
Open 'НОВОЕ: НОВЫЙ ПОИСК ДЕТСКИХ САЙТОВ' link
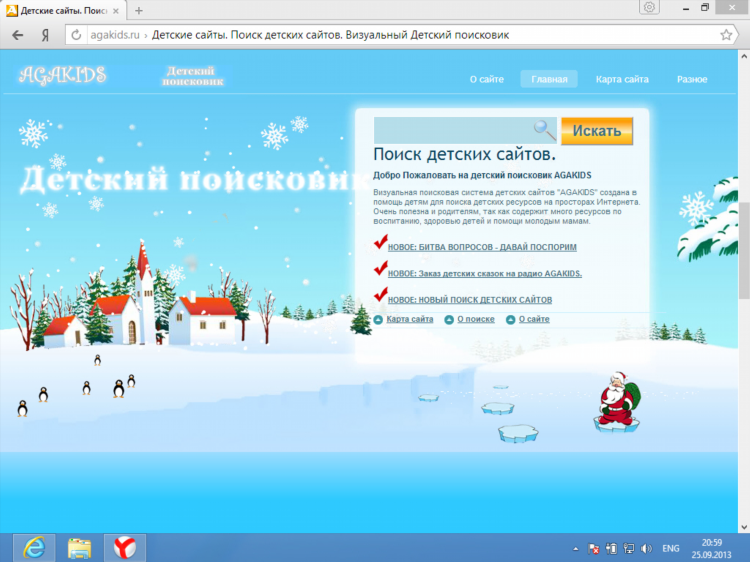pyautogui.click(x=470, y=300)
